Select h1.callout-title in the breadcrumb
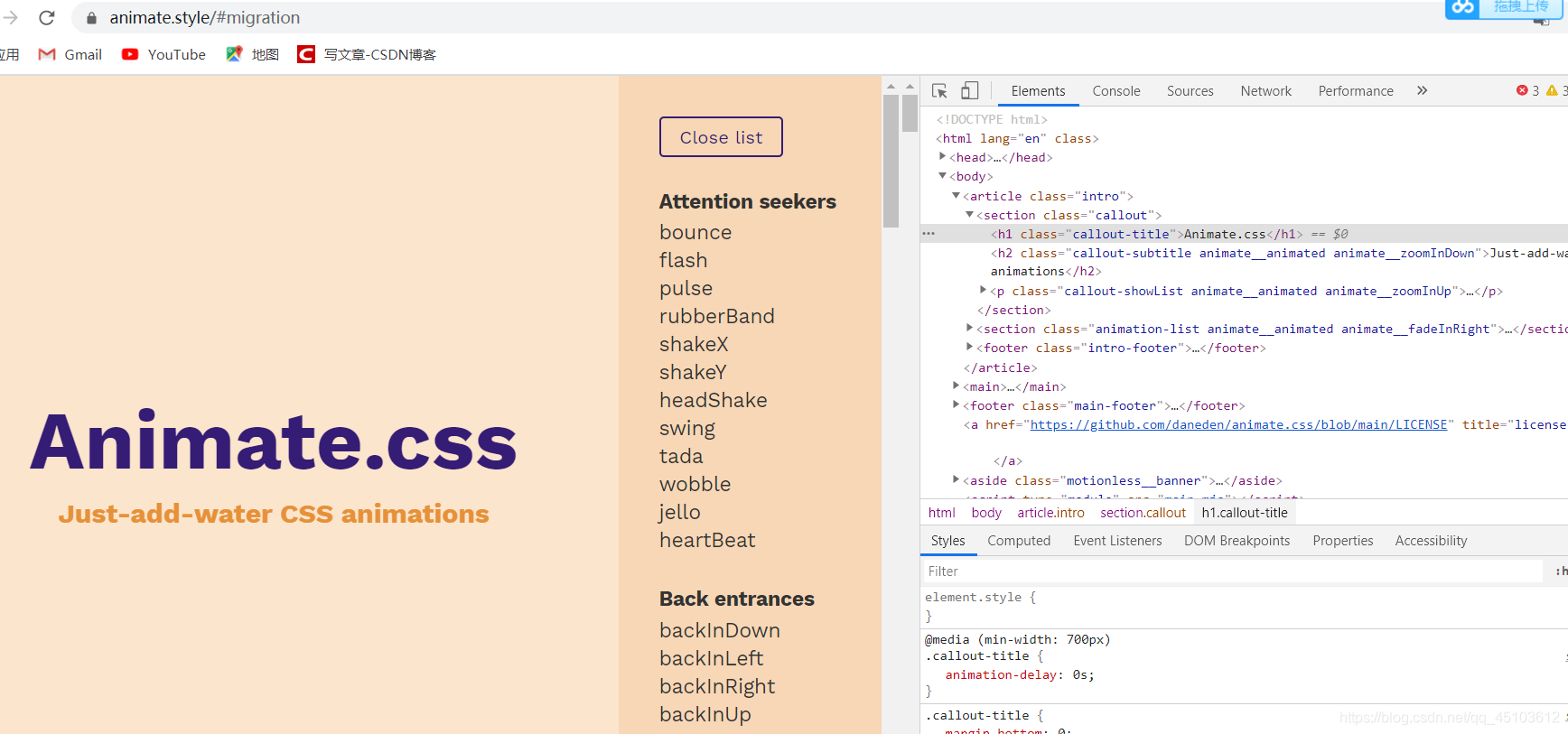The width and height of the screenshot is (1568, 734). (1245, 513)
